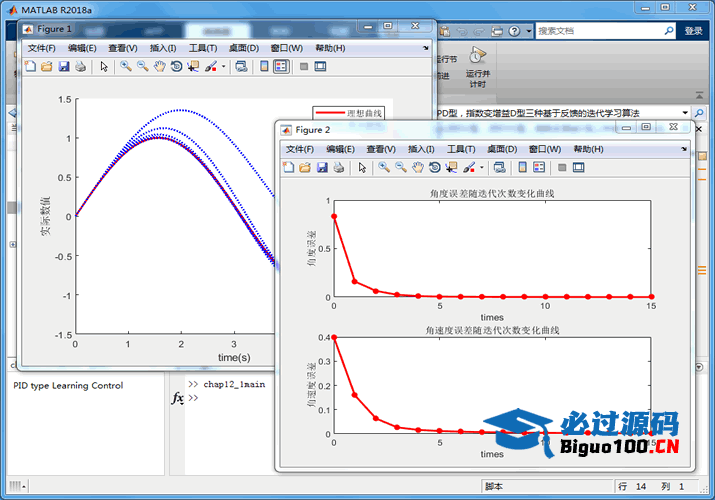Viewport: 715px width, 500px height.
Task: Open 插入(I) menu in Figure 2
Action: coord(421,149)
